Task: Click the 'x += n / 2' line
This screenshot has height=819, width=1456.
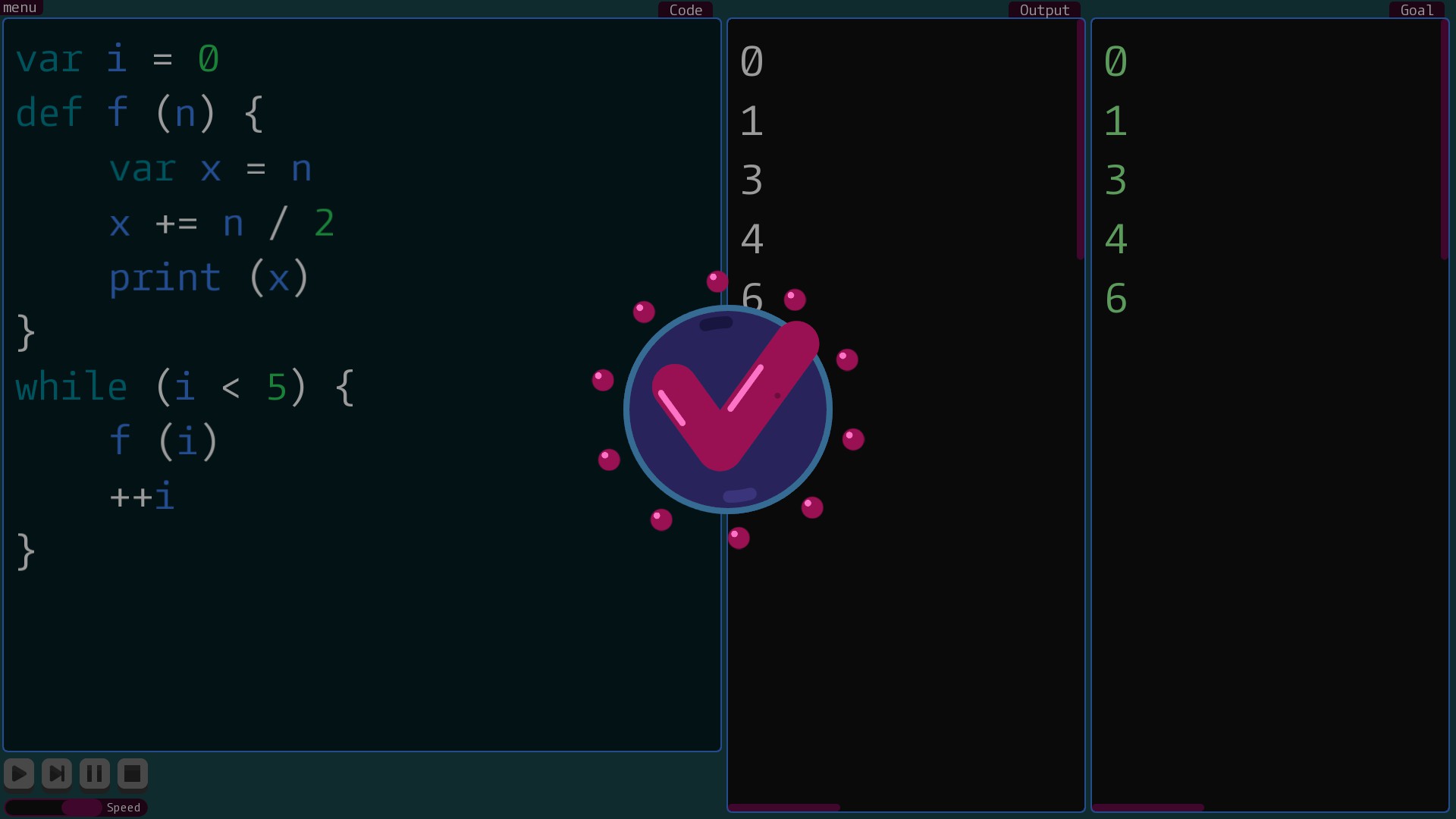Action: [x=221, y=224]
